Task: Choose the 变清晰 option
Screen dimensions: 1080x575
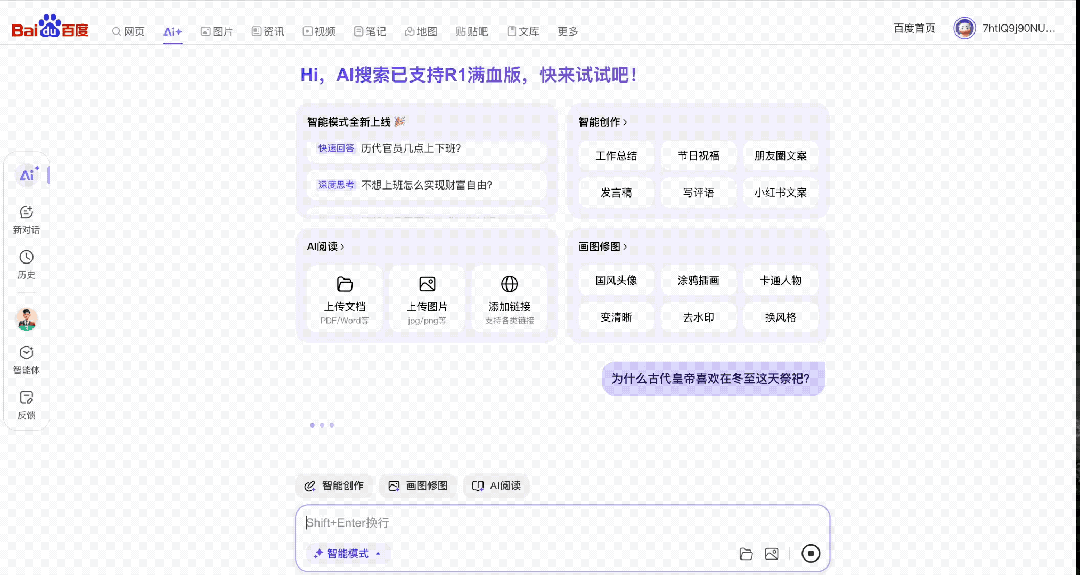Action: pyautogui.click(x=616, y=317)
